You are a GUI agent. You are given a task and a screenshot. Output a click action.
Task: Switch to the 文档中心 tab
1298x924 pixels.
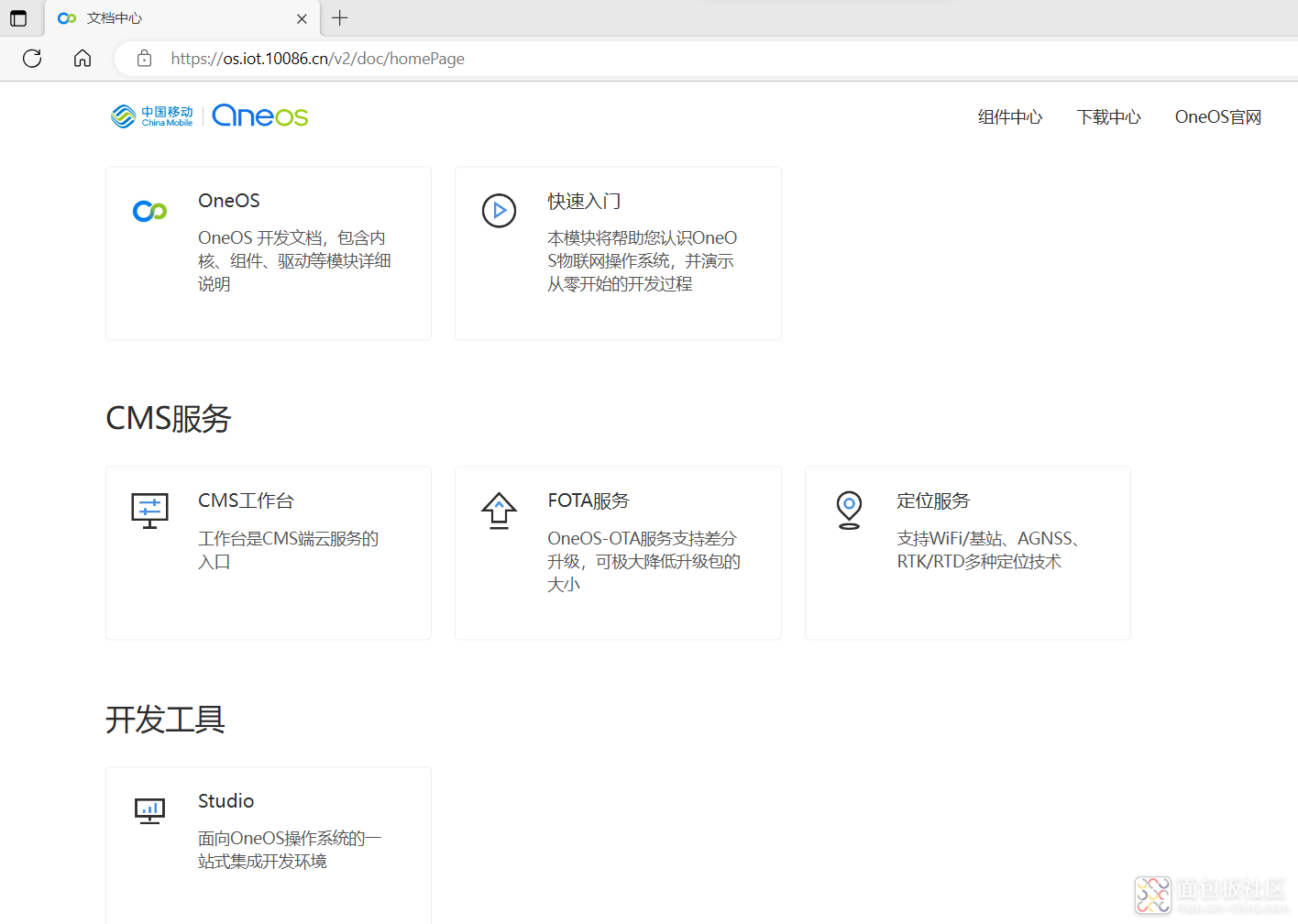tap(181, 18)
